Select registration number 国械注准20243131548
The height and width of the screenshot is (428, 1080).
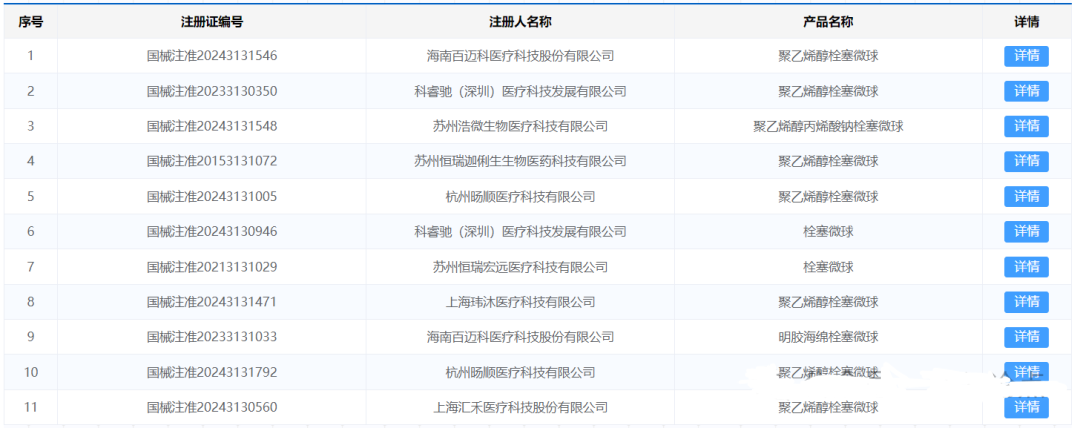[211, 126]
